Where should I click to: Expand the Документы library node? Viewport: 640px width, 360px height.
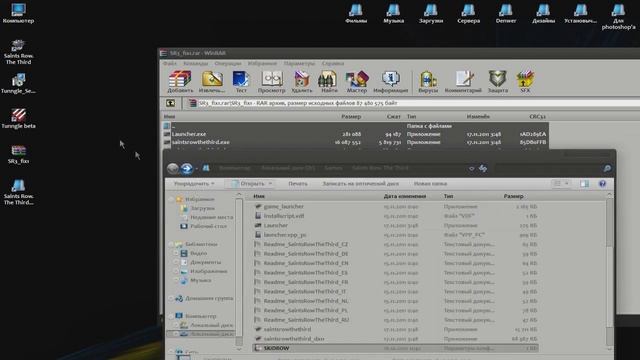pos(176,262)
